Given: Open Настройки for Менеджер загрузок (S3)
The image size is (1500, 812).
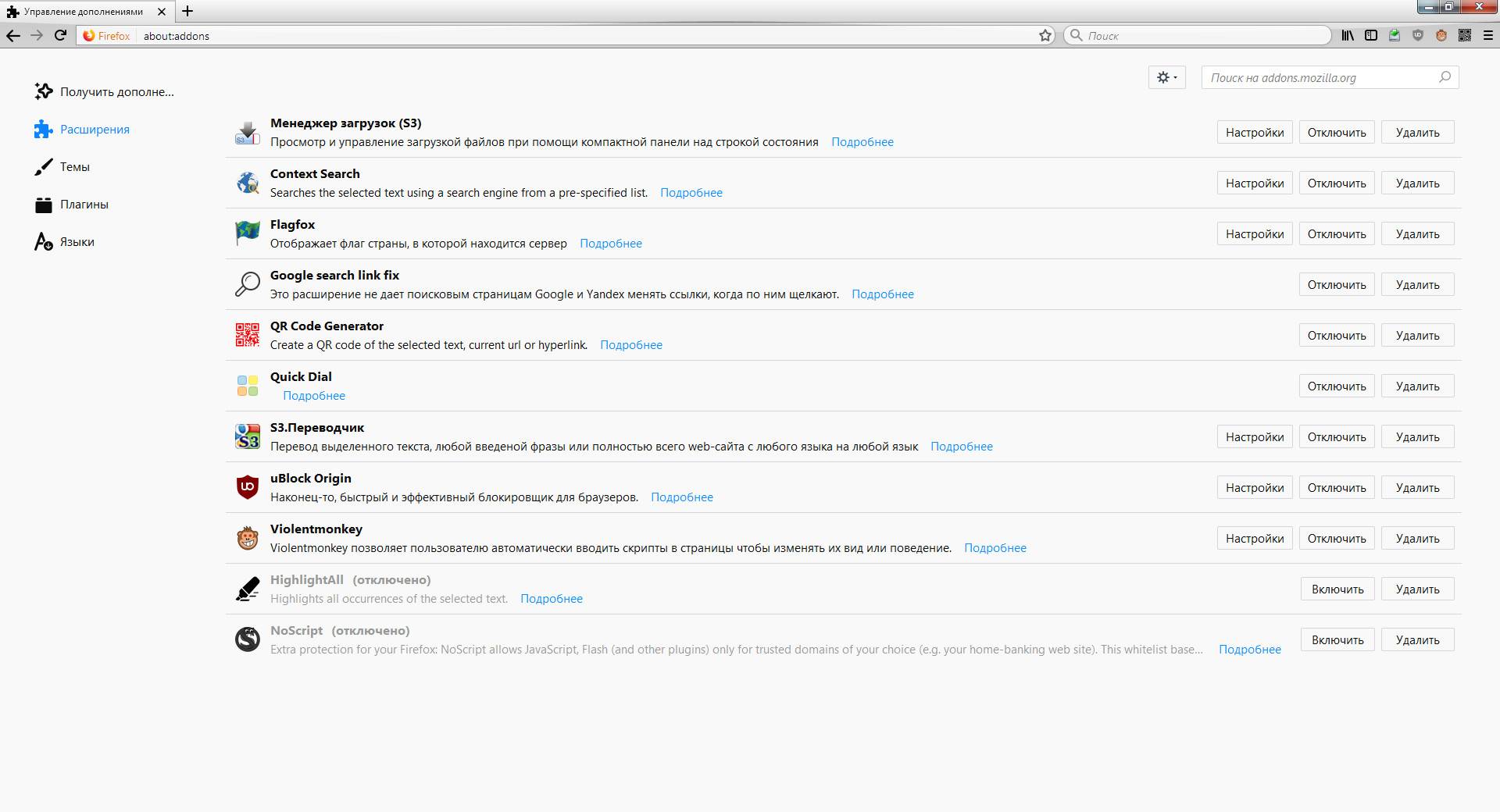Looking at the screenshot, I should tap(1255, 132).
